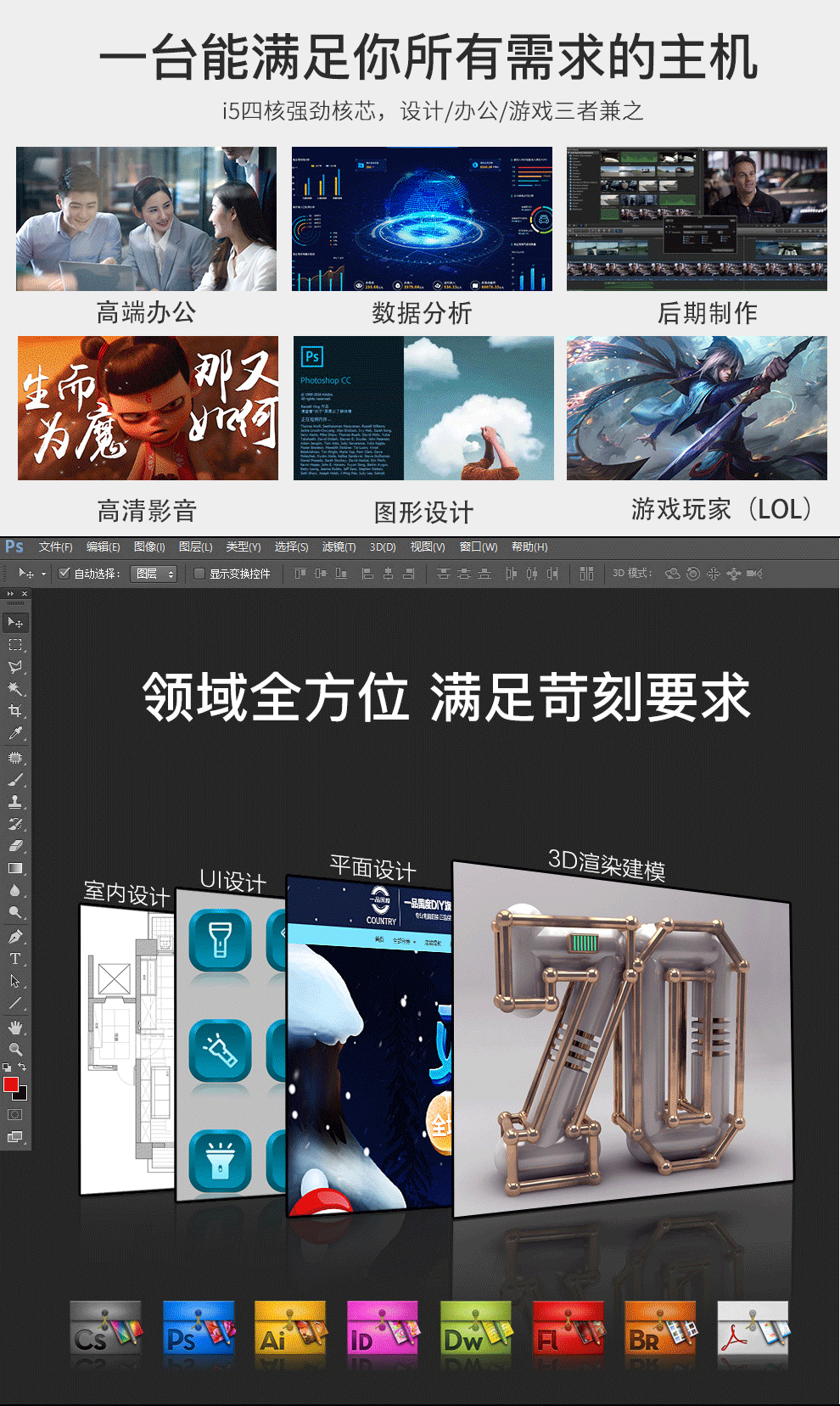Select the Crop tool
Viewport: 840px width, 1406px height.
(x=15, y=711)
